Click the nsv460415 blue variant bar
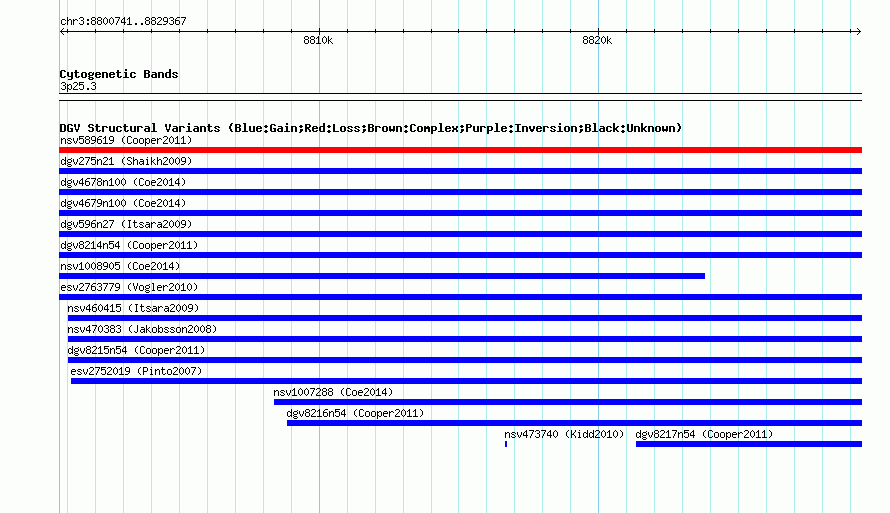890x513 pixels. pos(465,318)
